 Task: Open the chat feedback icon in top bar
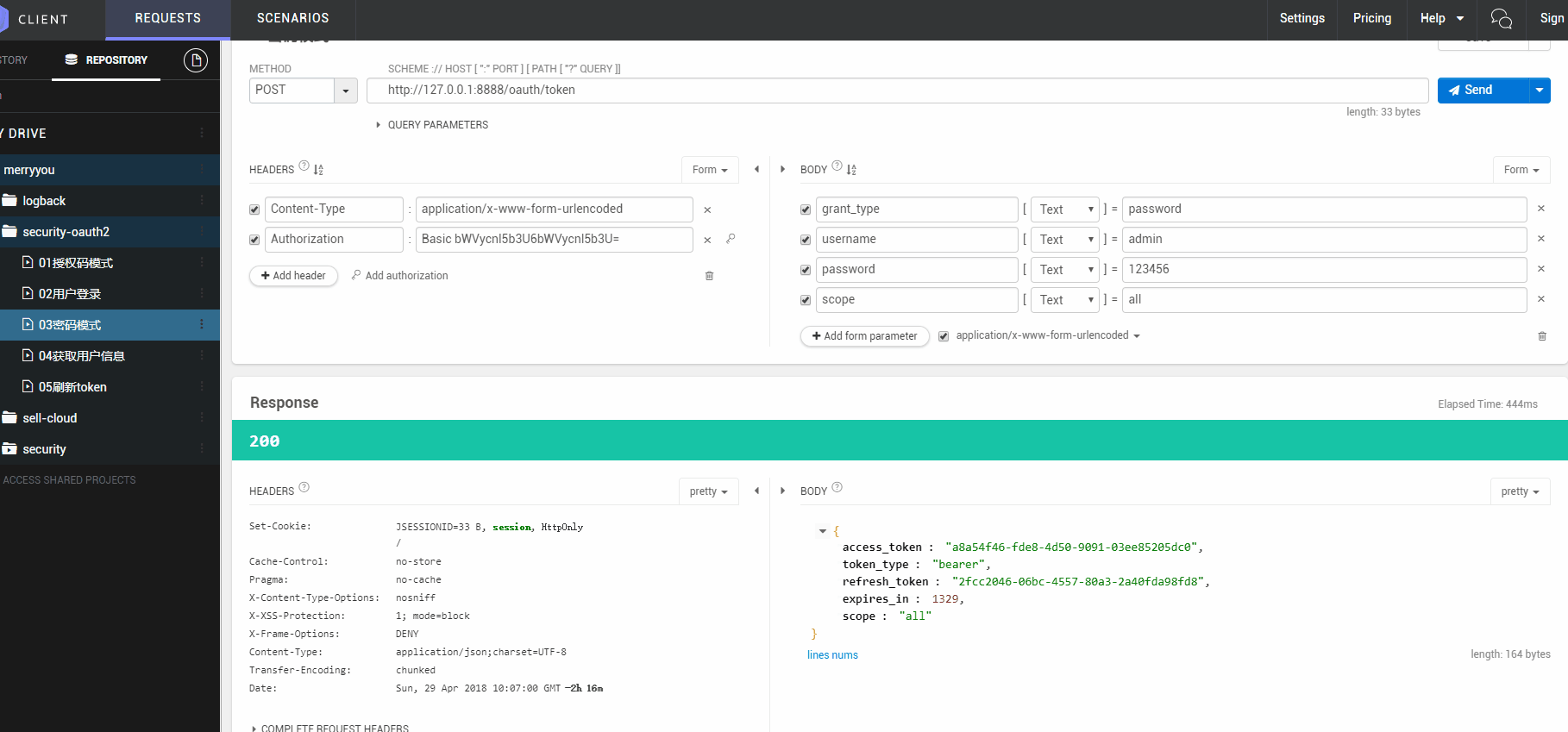[x=1501, y=19]
